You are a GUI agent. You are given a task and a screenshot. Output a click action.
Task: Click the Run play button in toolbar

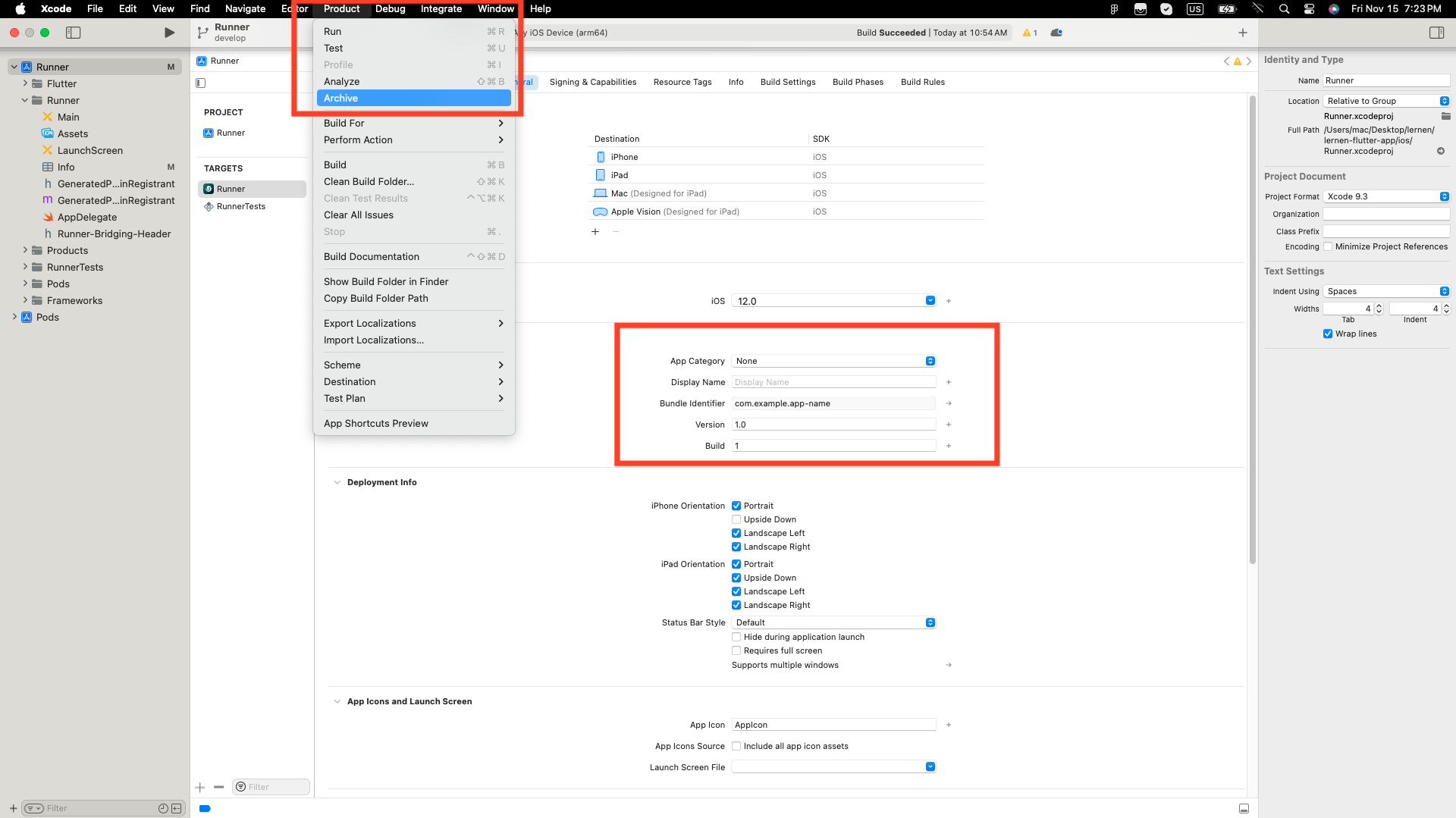169,33
